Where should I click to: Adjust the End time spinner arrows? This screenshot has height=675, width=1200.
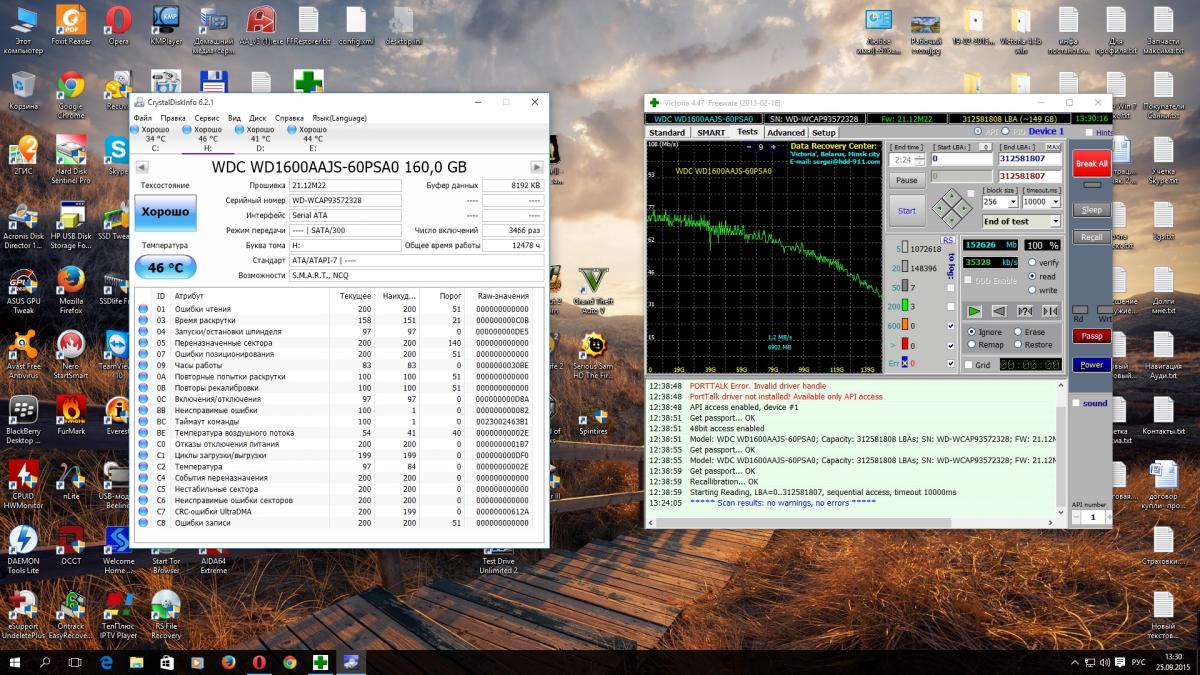point(920,159)
